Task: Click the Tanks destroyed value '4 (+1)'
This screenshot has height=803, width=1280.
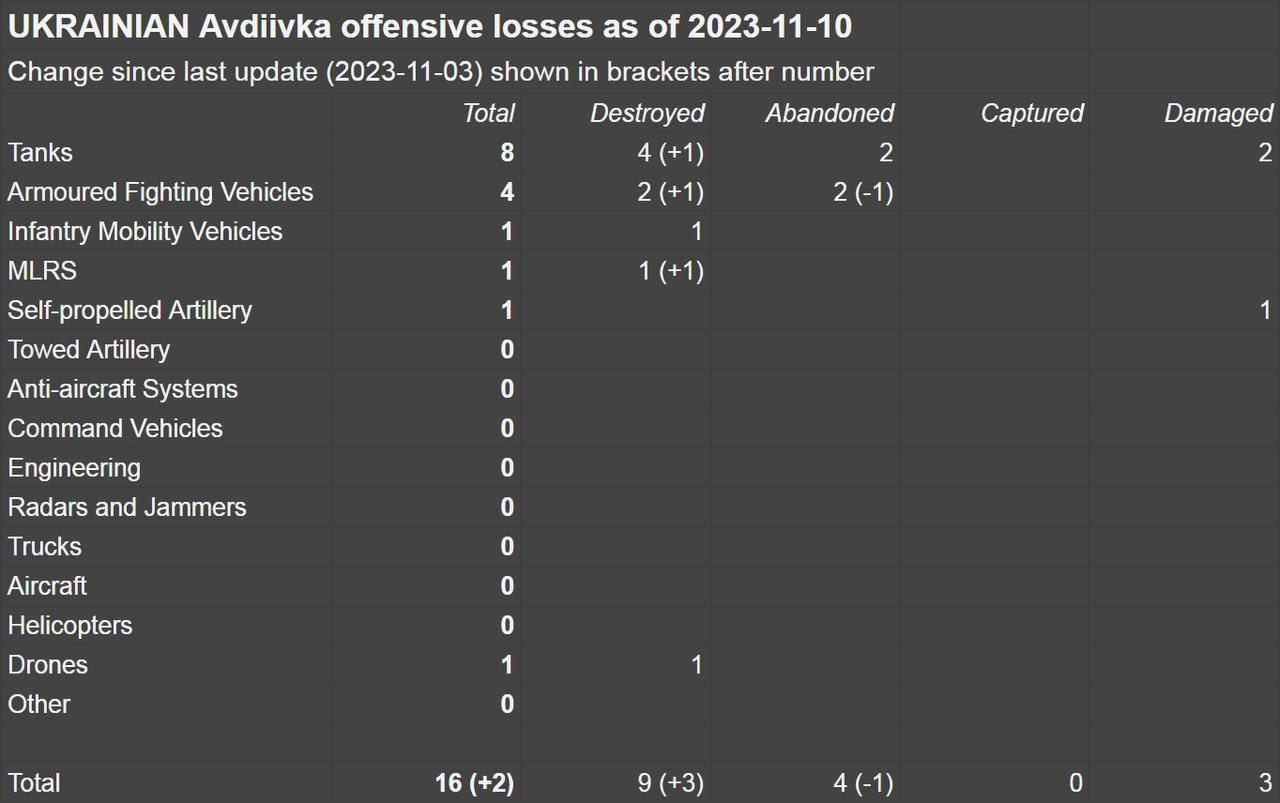Action: click(x=670, y=152)
